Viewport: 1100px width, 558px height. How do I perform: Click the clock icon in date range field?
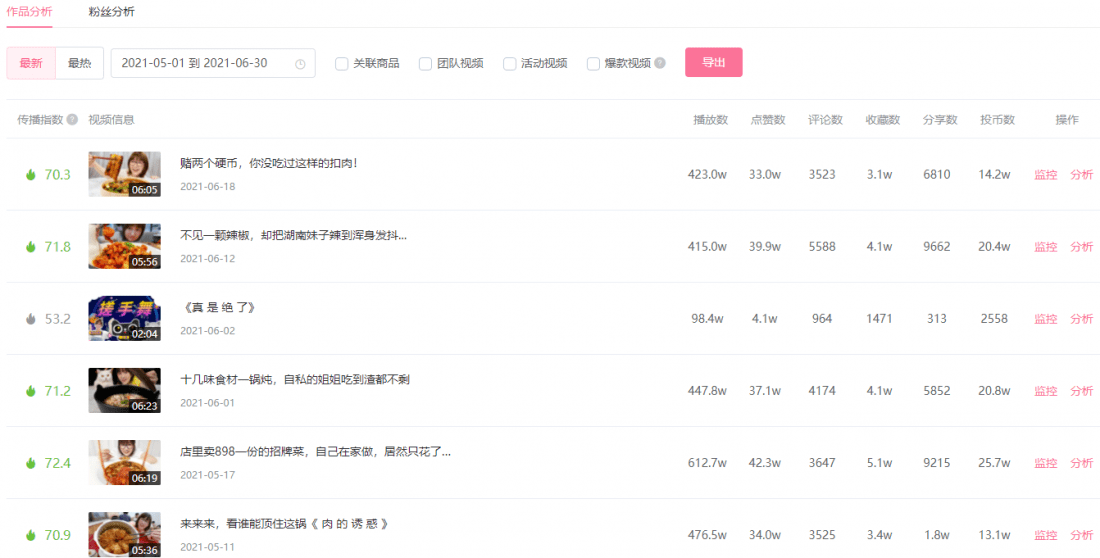pyautogui.click(x=300, y=64)
